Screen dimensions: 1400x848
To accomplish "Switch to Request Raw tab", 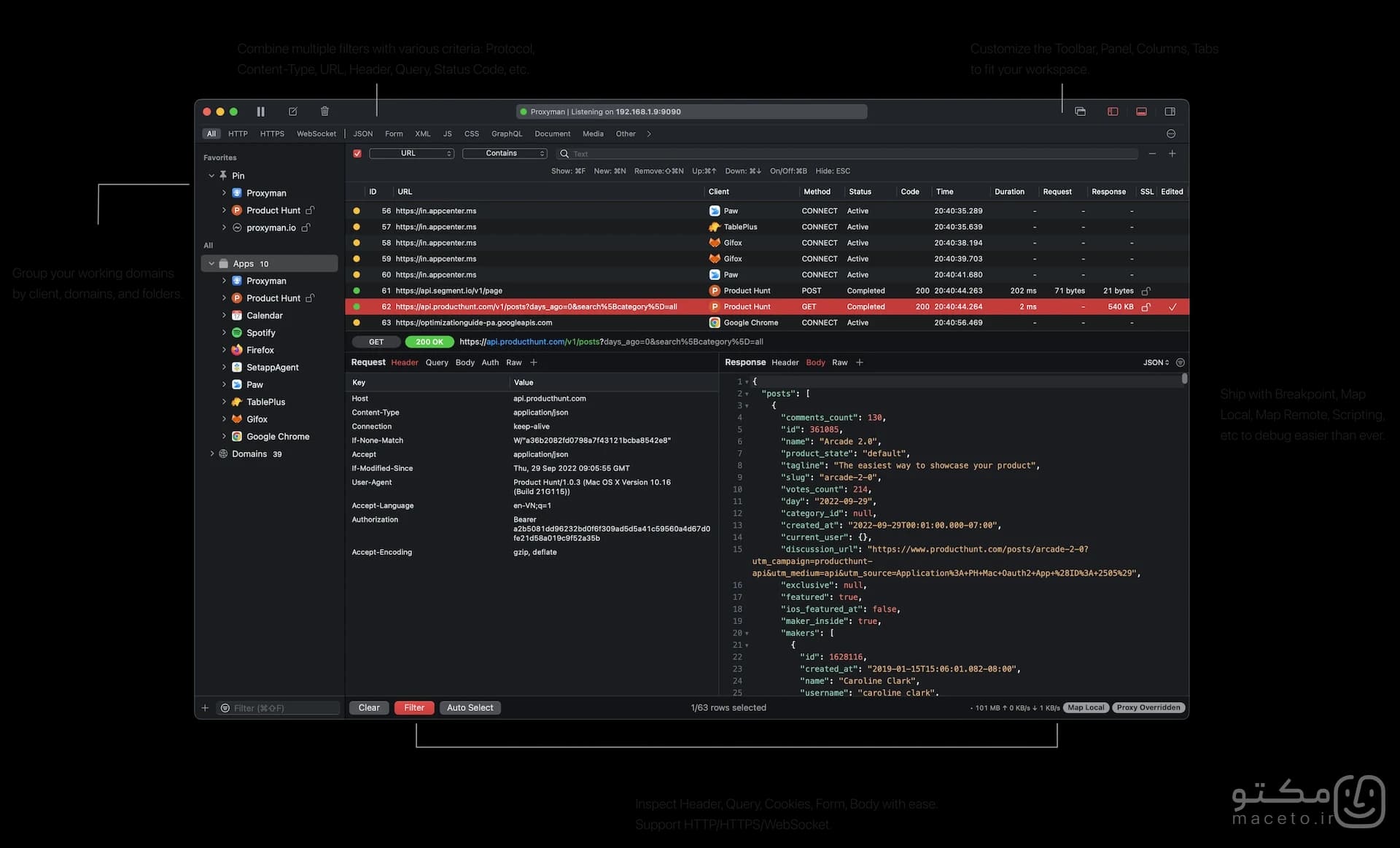I will (x=514, y=362).
